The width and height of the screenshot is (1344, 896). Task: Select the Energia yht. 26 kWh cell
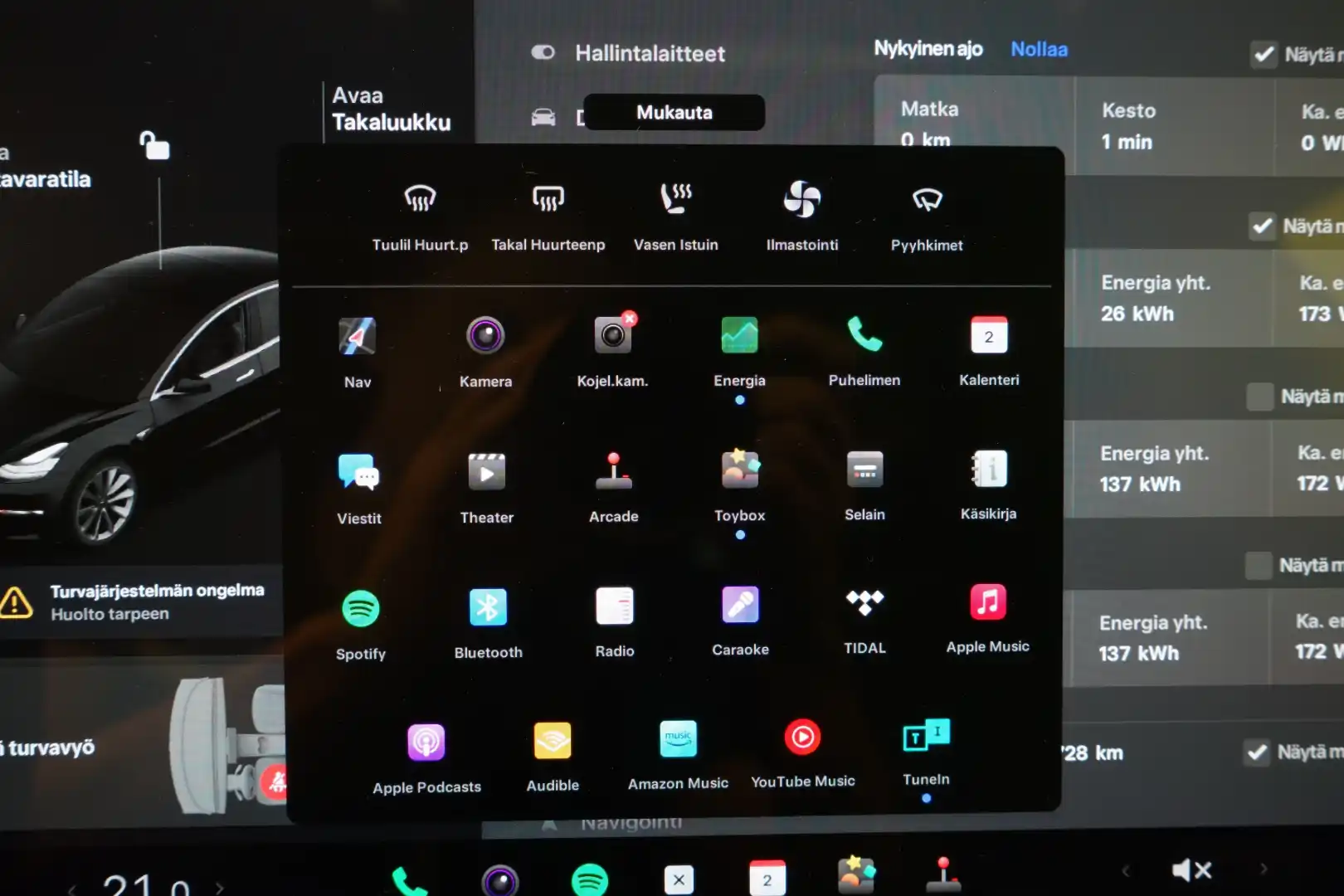(1168, 298)
